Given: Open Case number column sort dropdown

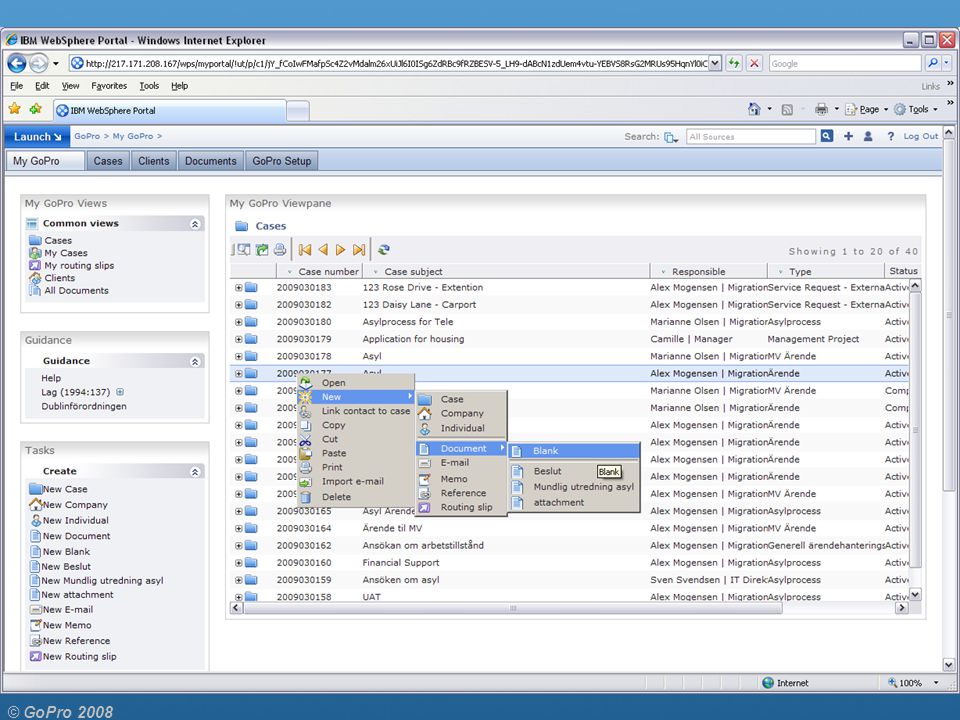Looking at the screenshot, I should click(290, 271).
